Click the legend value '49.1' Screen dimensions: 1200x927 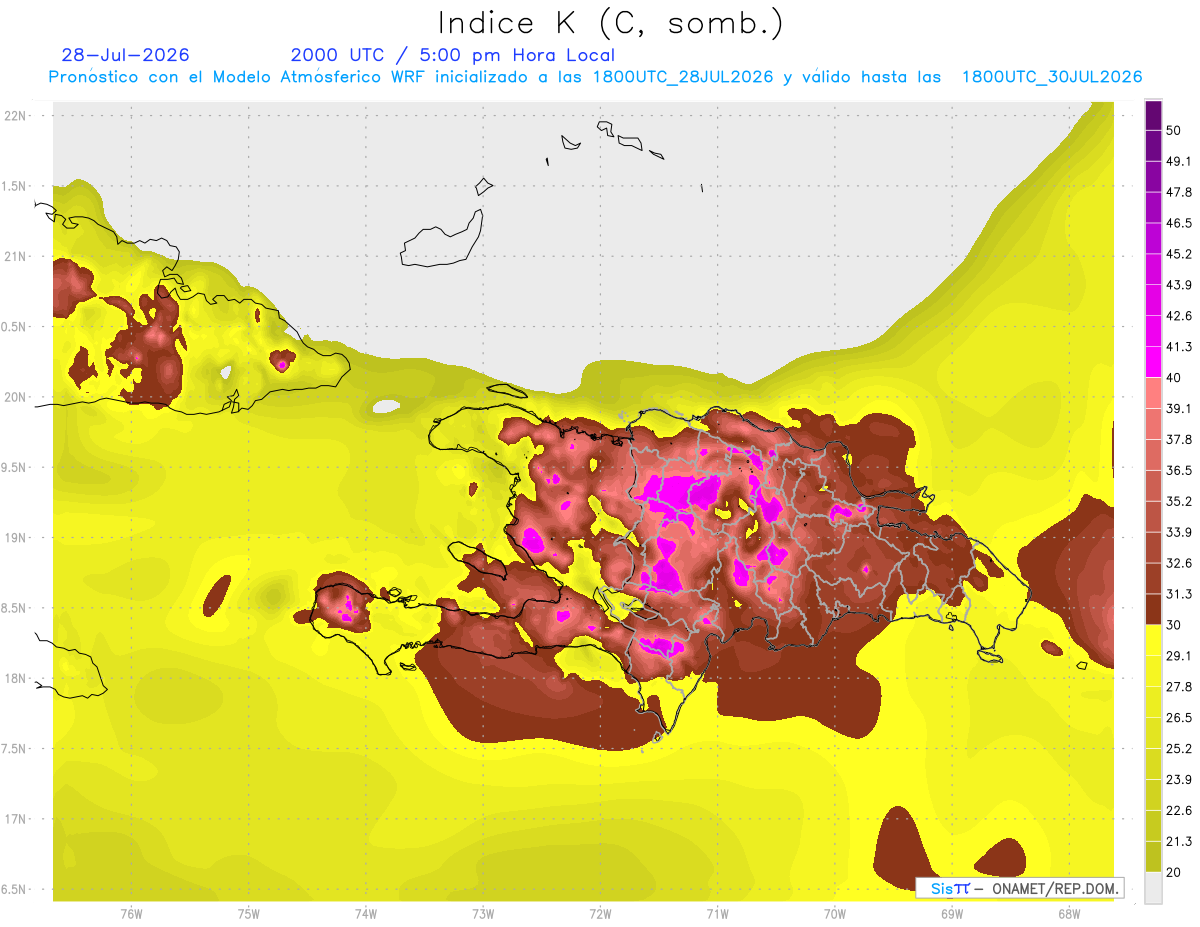pyautogui.click(x=1179, y=161)
